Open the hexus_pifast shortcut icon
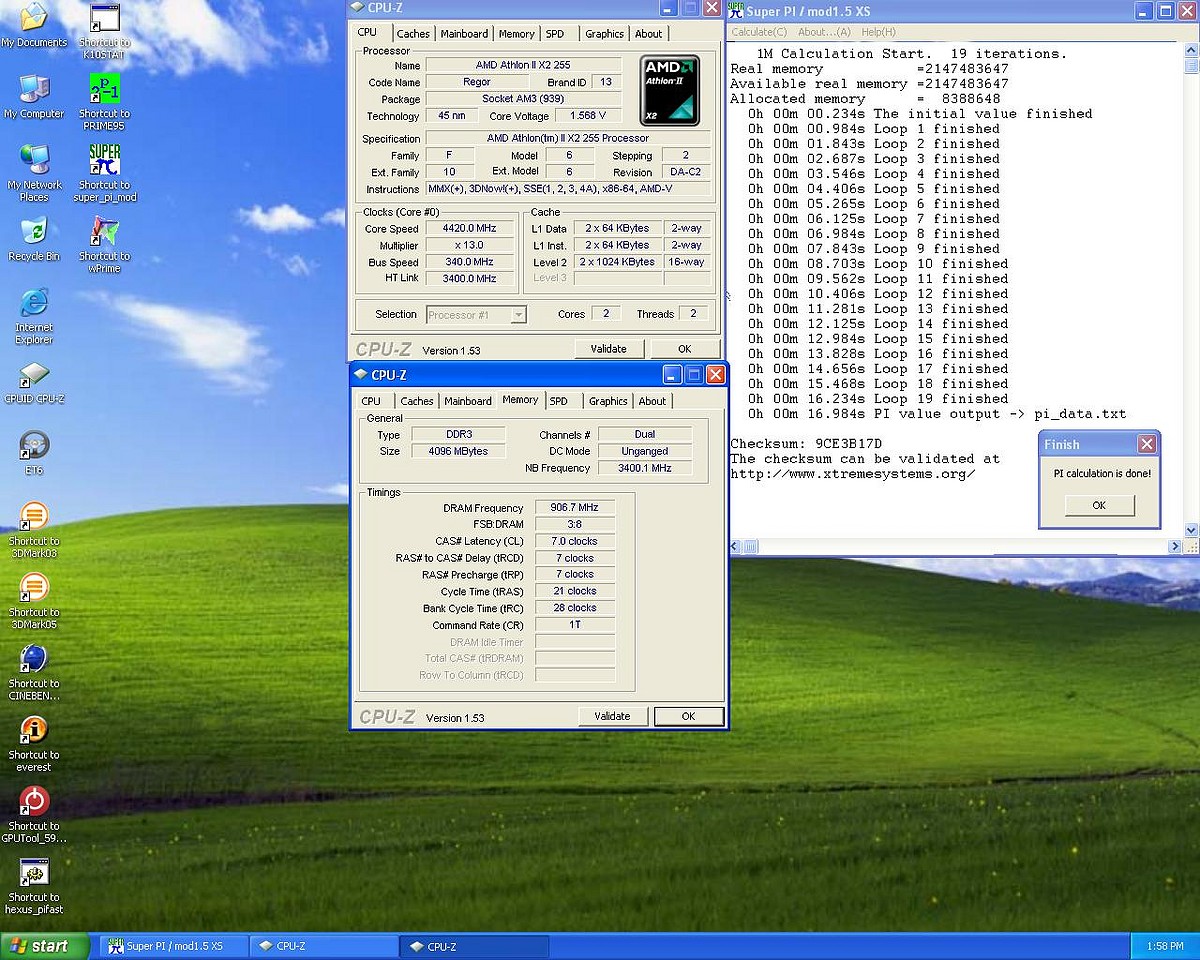The width and height of the screenshot is (1200, 960). click(34, 872)
